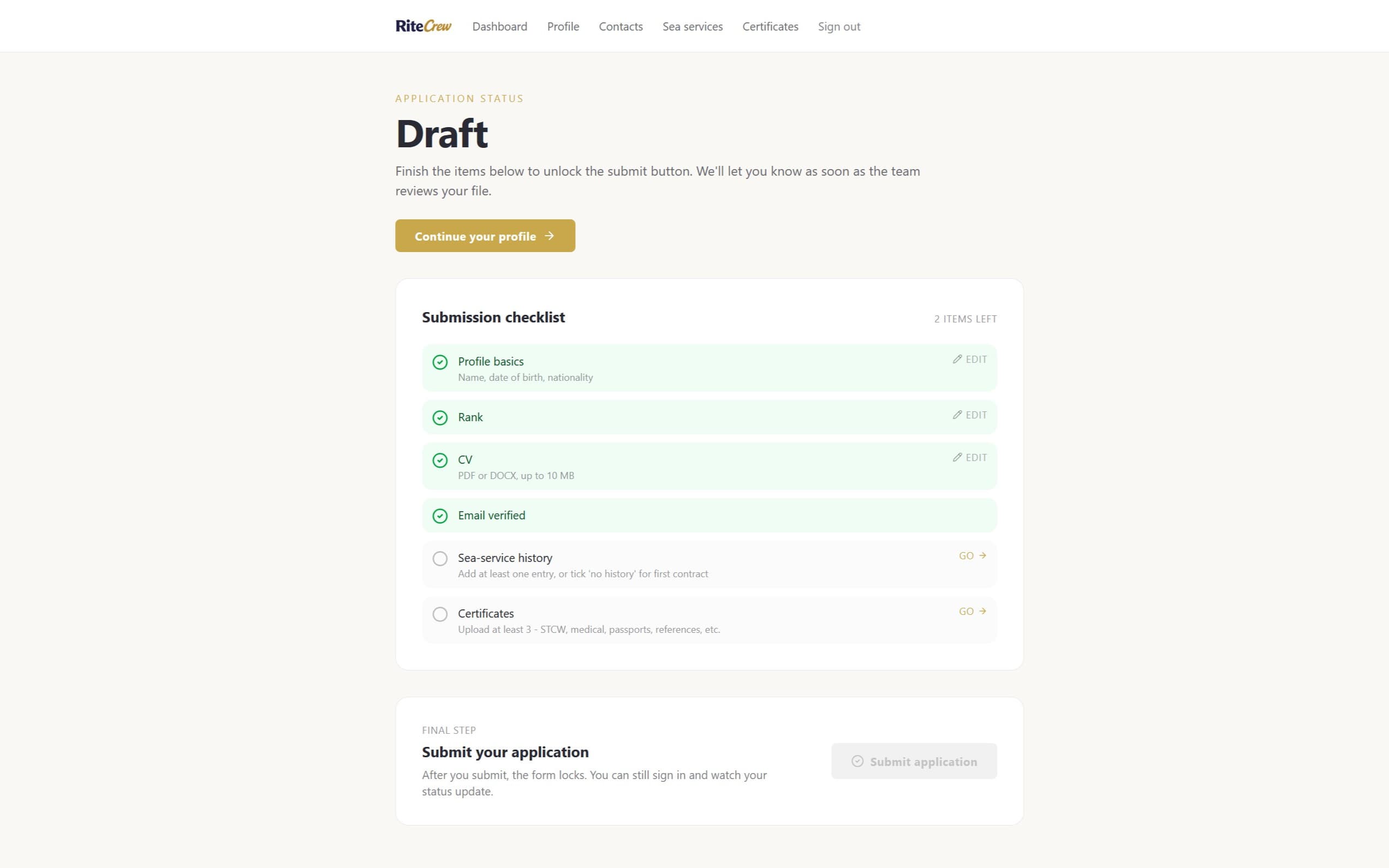Click the green check icon beside Email verified
1389x868 pixels.
(440, 516)
